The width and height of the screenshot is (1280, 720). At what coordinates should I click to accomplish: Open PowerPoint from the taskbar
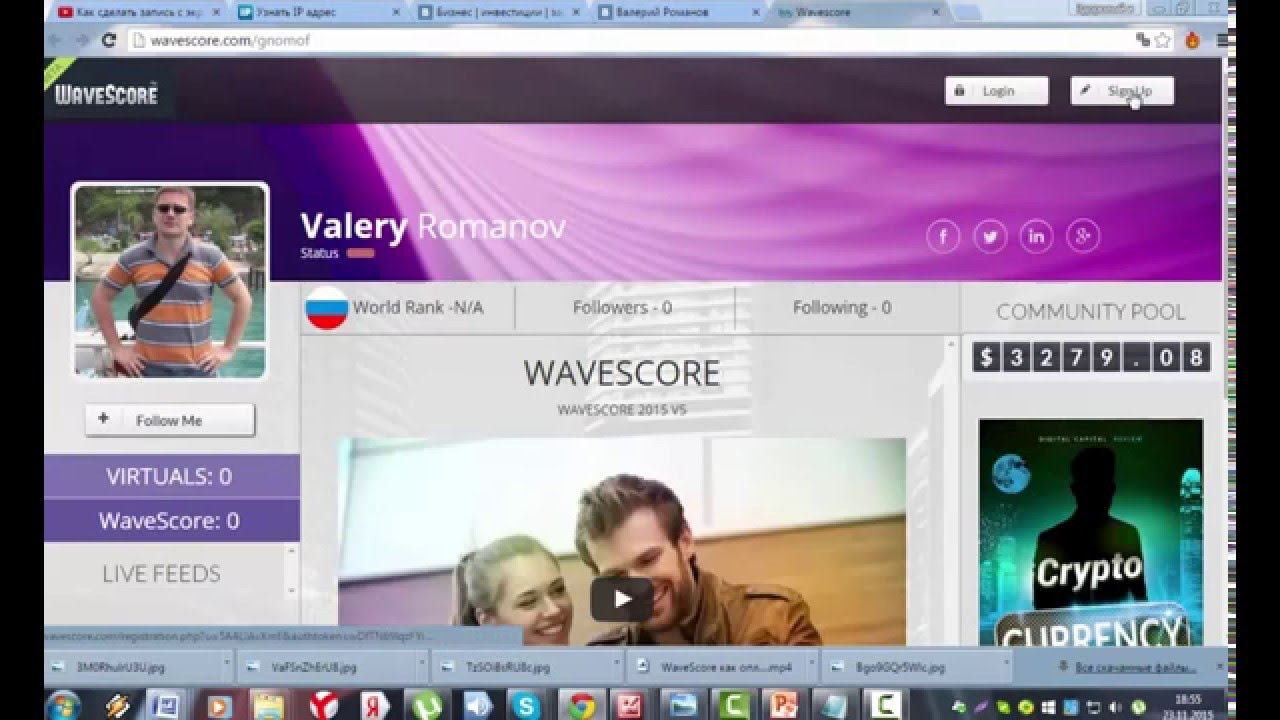pos(783,705)
